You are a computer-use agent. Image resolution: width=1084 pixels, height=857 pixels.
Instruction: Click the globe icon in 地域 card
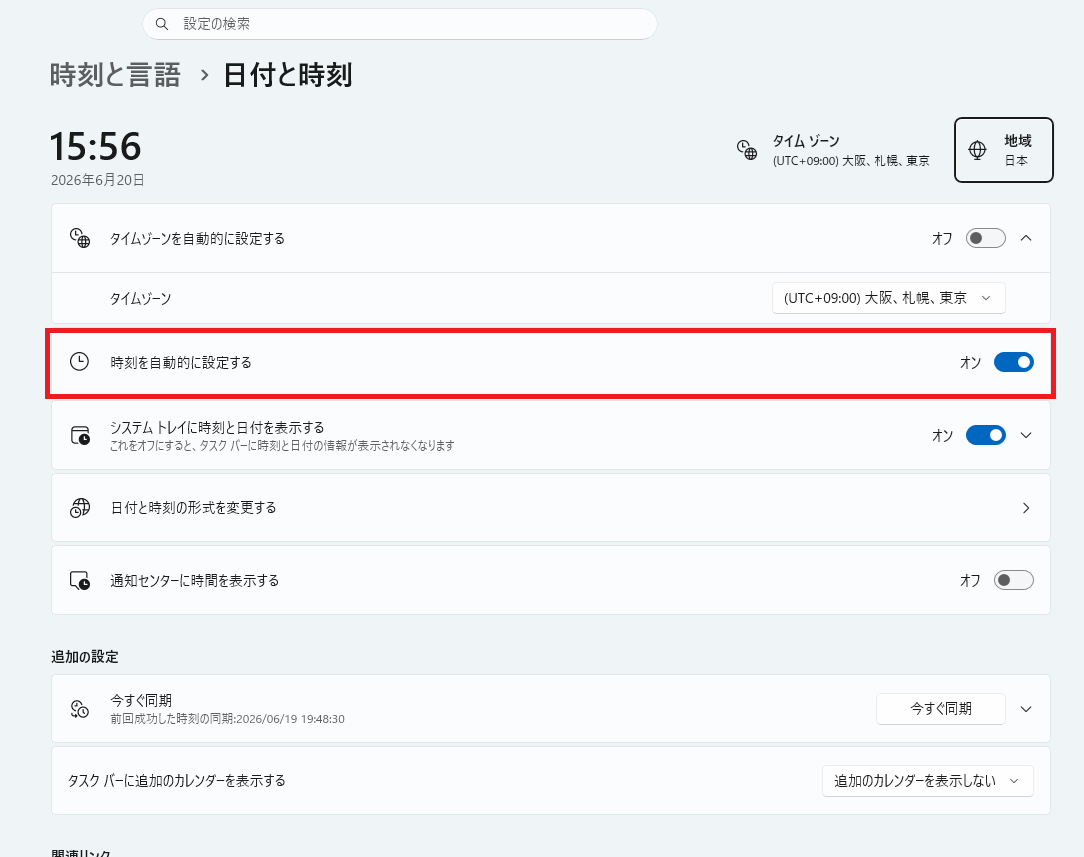tap(977, 149)
